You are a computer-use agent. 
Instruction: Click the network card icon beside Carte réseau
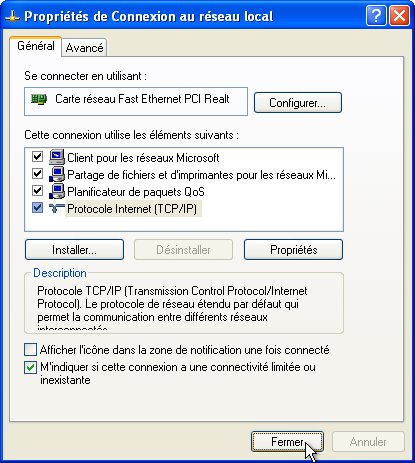39,99
